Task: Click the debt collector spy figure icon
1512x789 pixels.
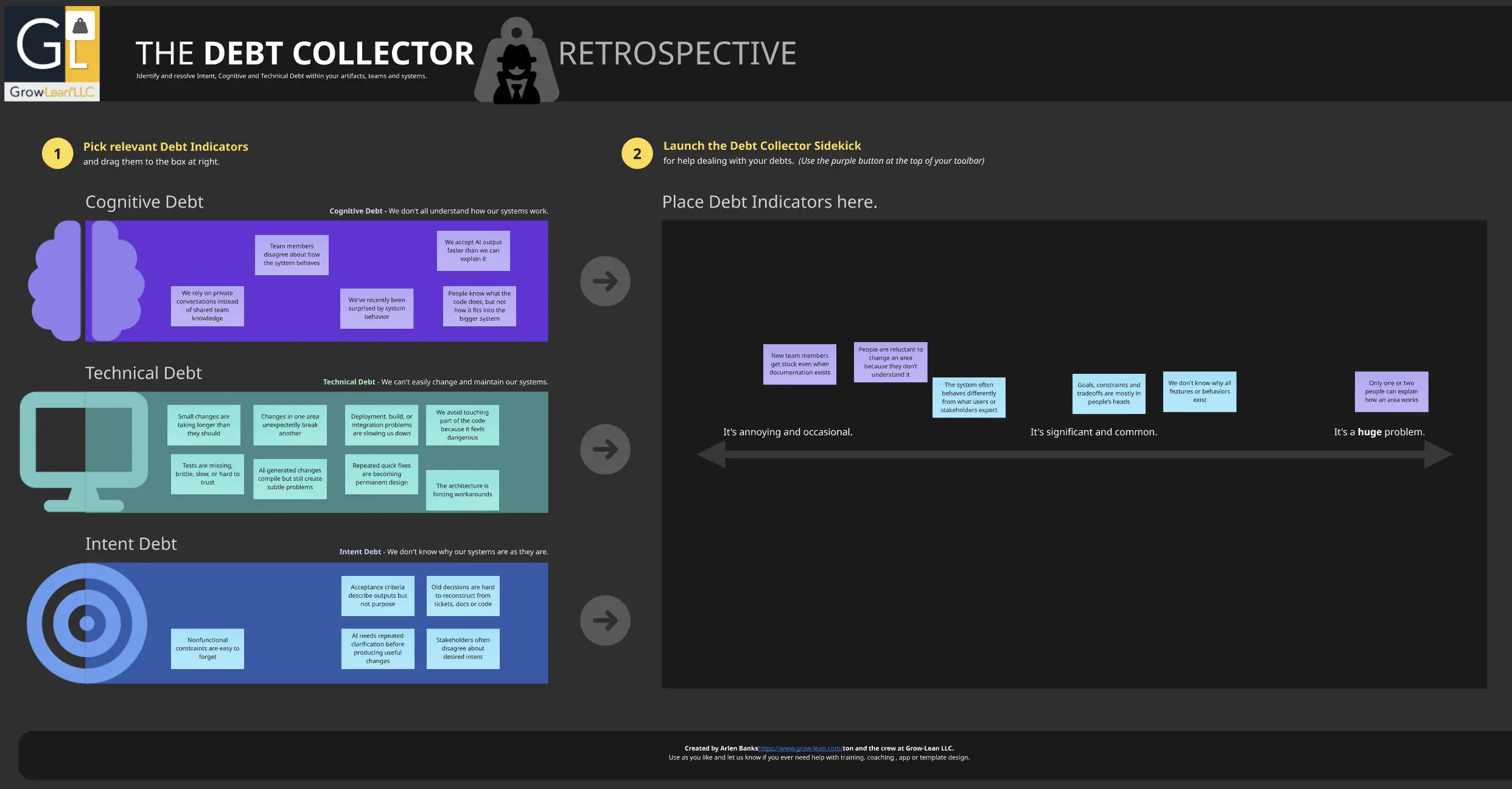Action: tap(517, 61)
